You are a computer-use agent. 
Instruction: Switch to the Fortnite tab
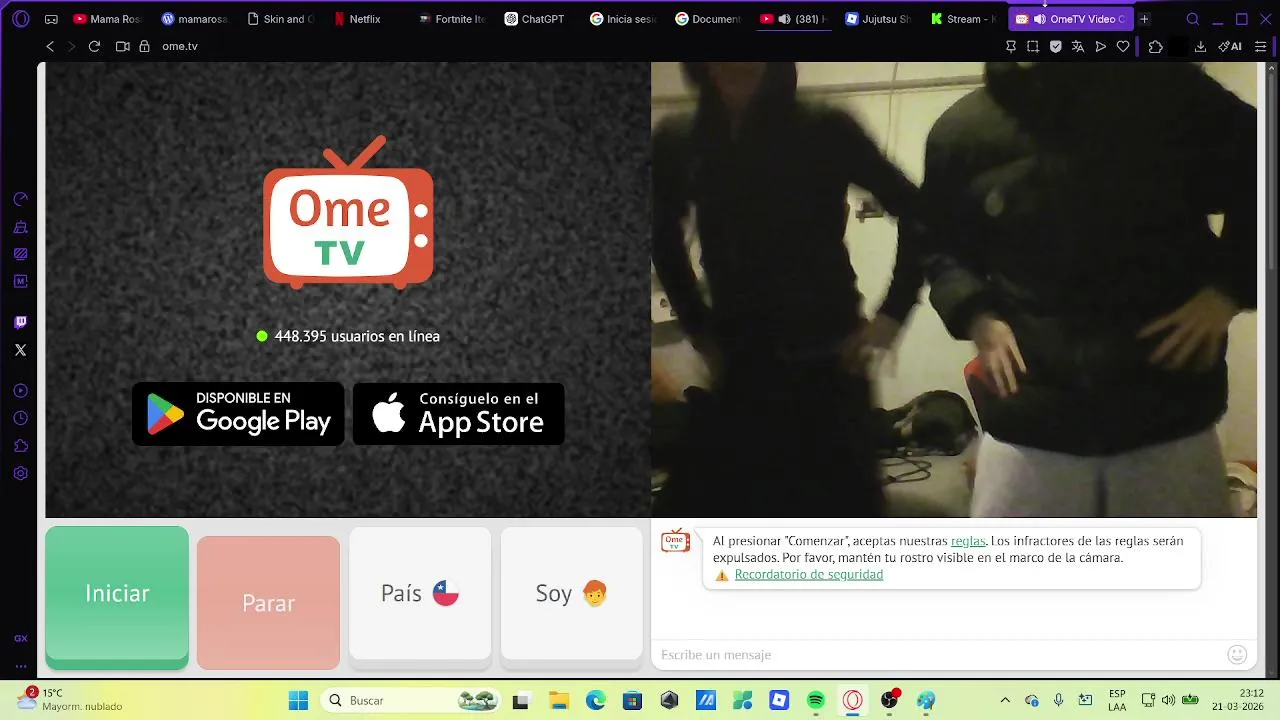(x=452, y=19)
